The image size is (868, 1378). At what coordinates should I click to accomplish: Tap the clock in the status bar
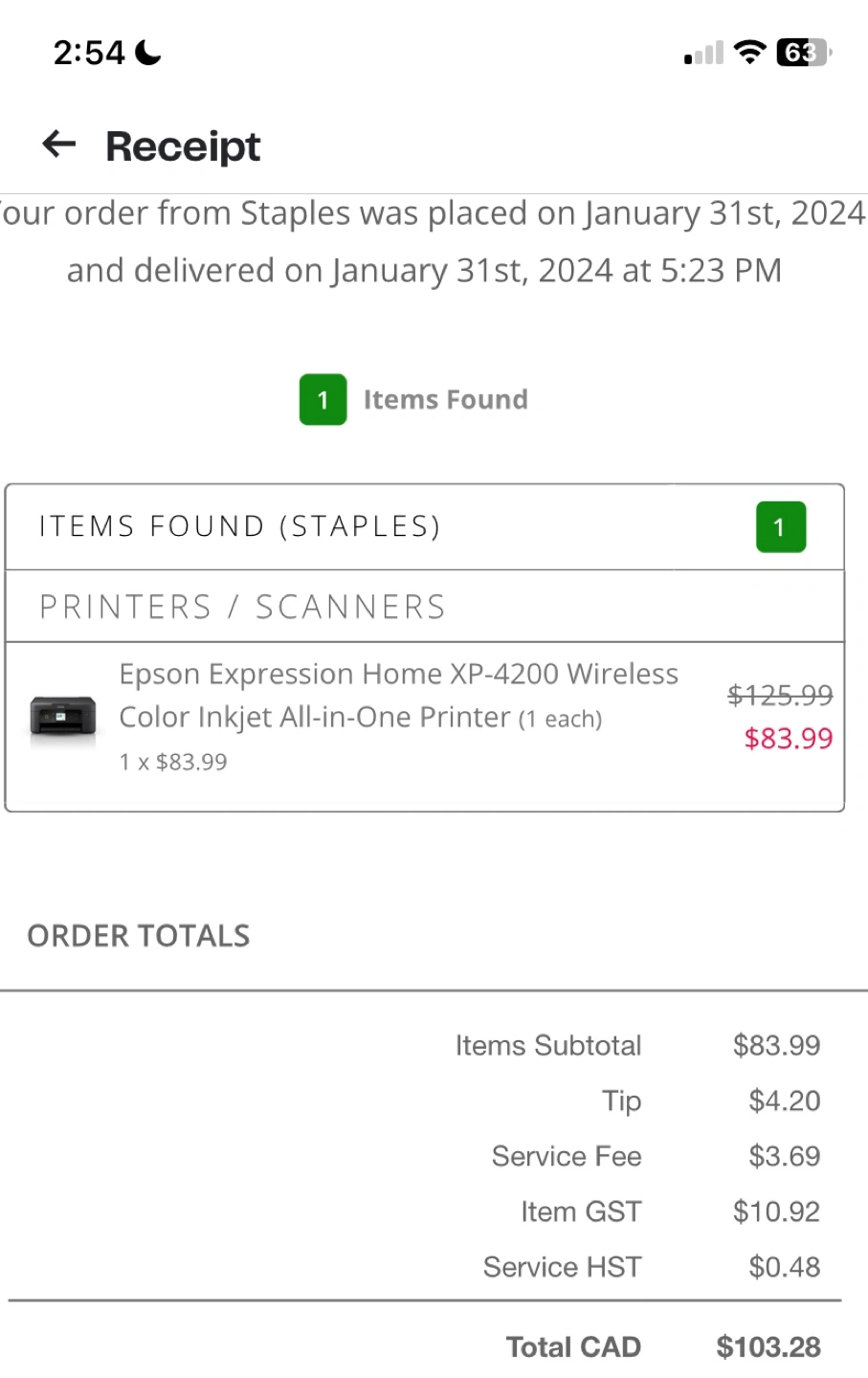click(x=89, y=53)
